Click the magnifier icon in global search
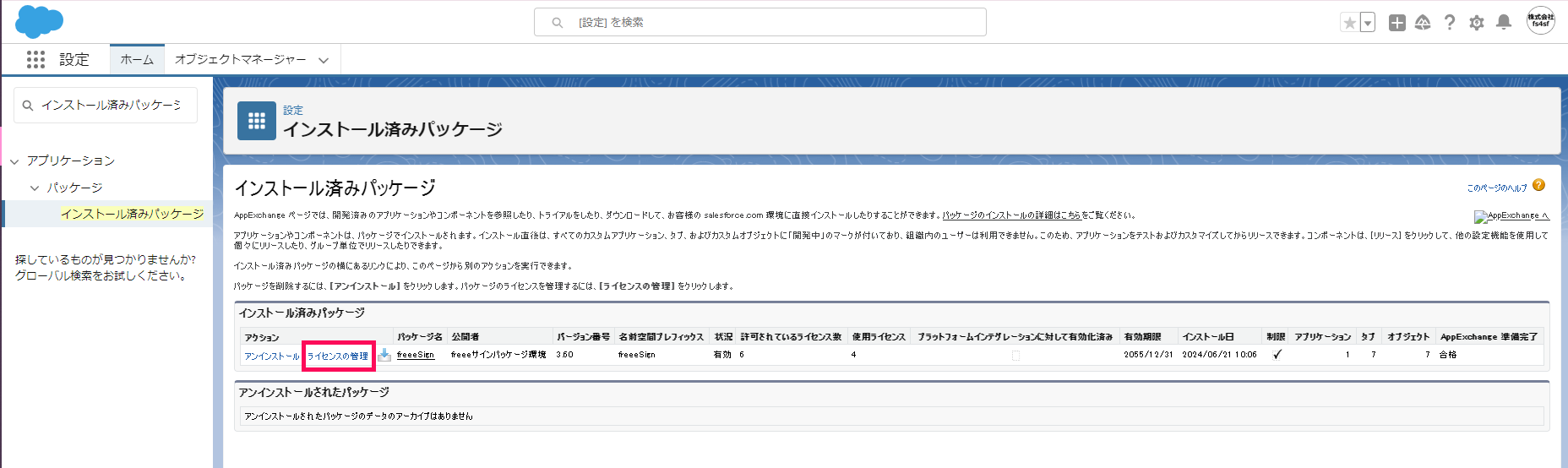Viewport: 1568px width, 468px height. (558, 23)
